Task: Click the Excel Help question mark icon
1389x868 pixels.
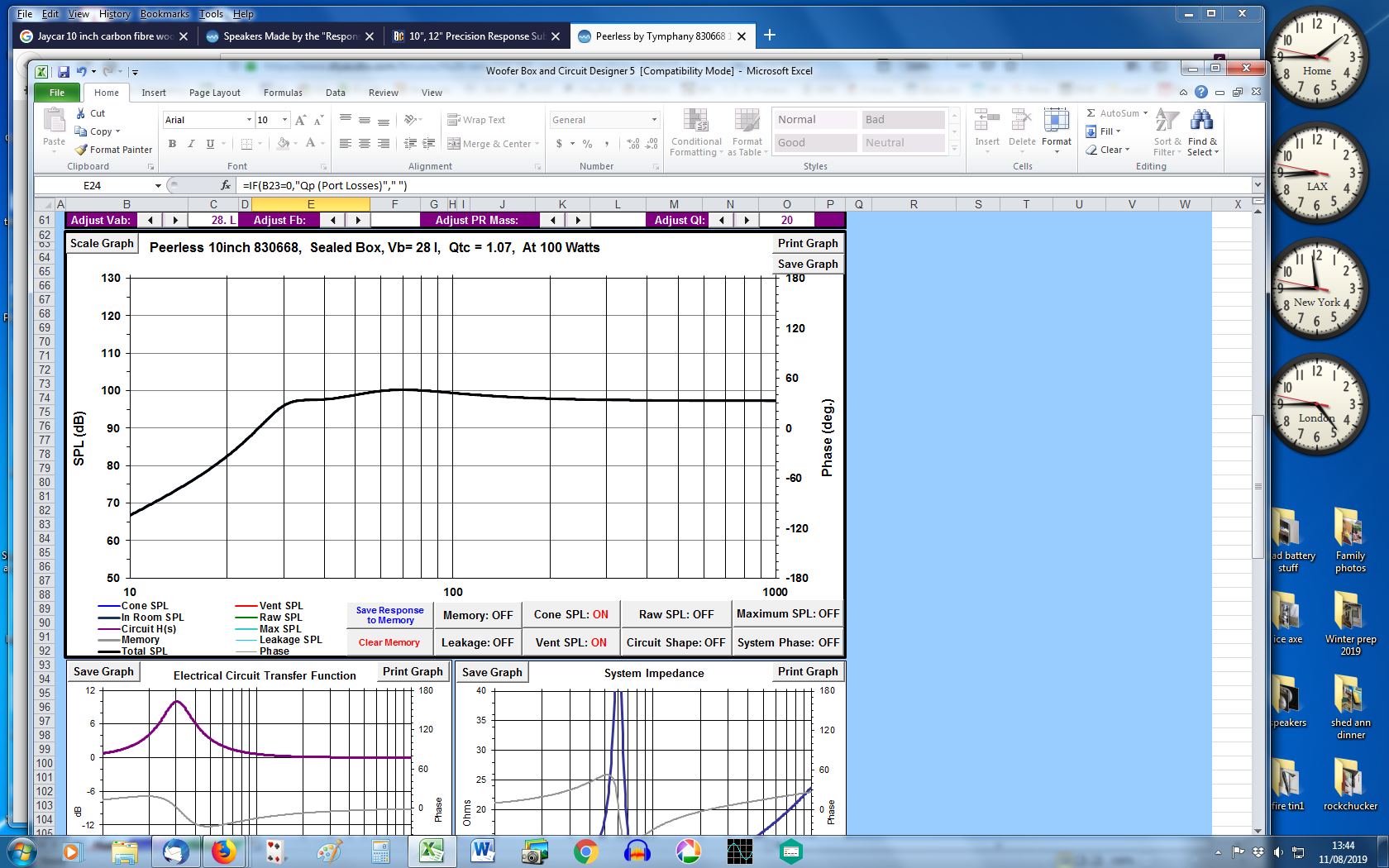Action: tap(1200, 93)
